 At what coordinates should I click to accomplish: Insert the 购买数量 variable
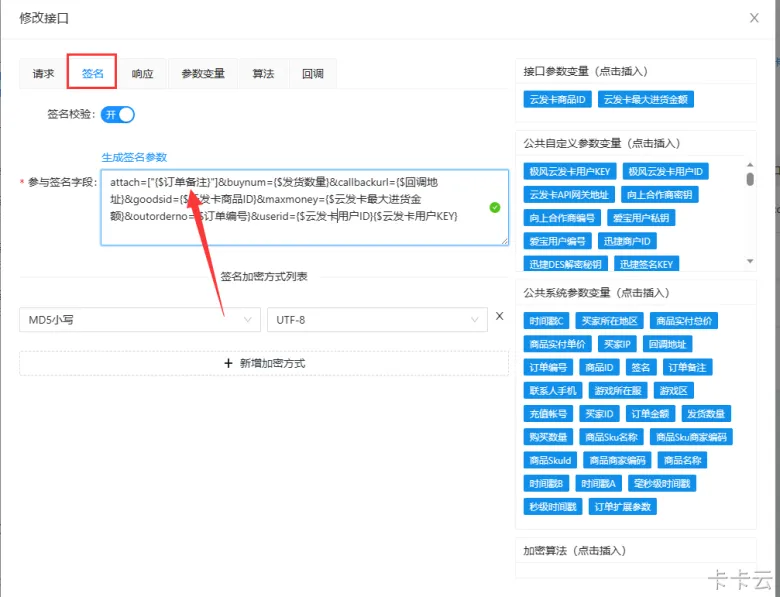pyautogui.click(x=548, y=437)
